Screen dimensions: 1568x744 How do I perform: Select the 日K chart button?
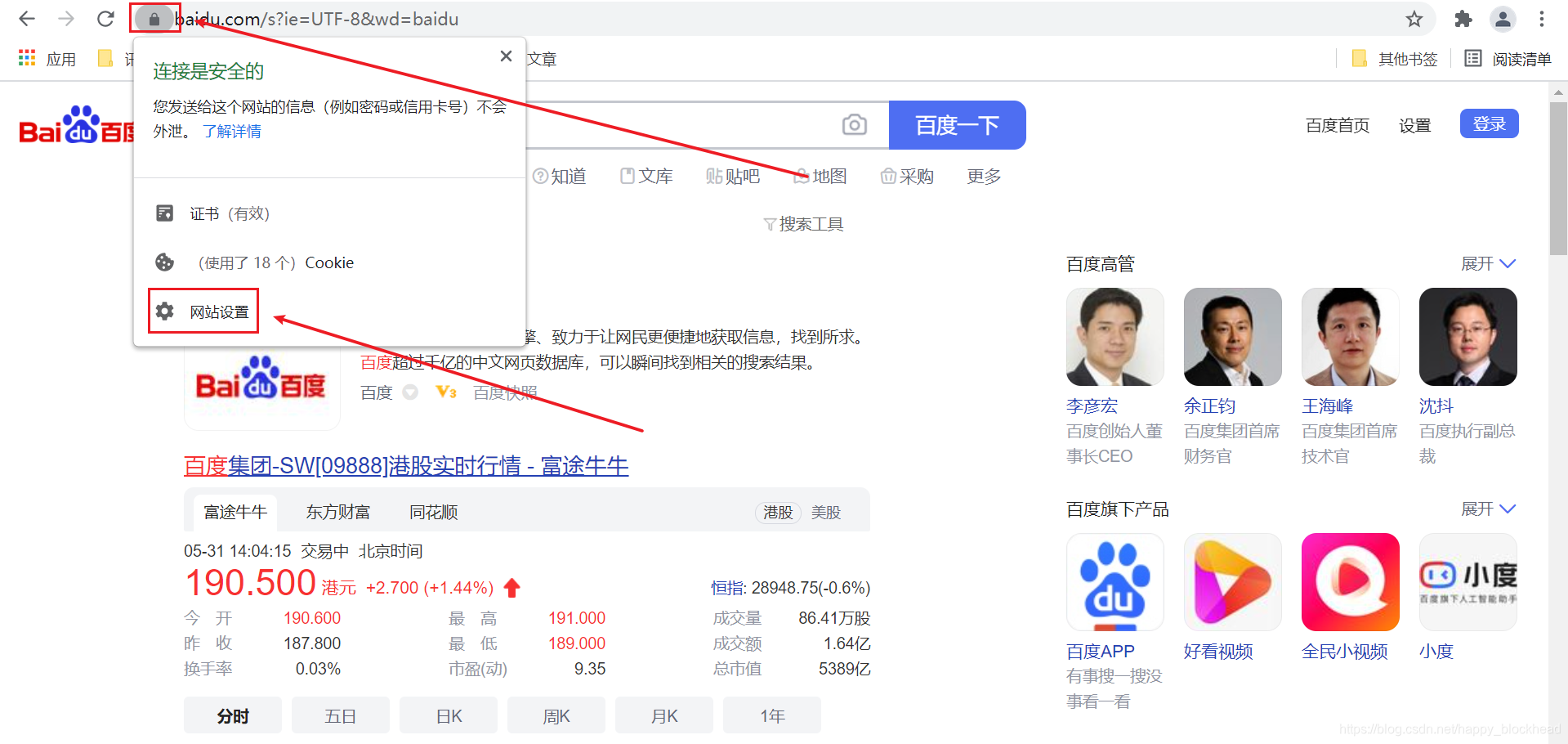(x=449, y=715)
